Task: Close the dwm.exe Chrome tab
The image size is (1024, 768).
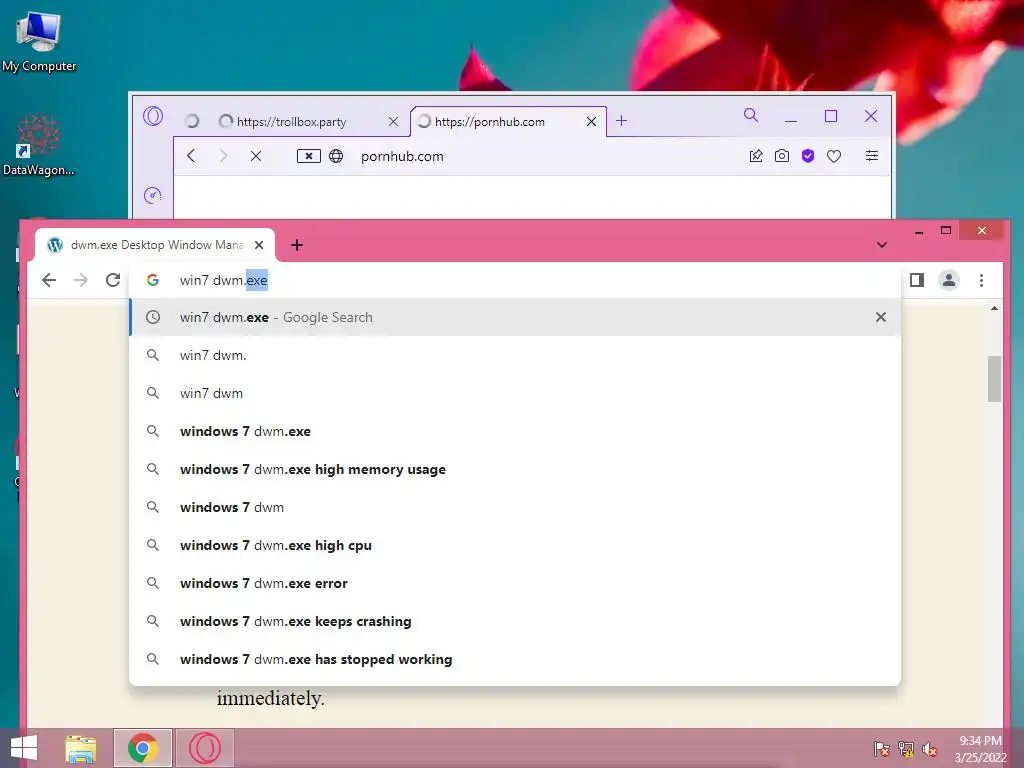Action: click(x=259, y=245)
